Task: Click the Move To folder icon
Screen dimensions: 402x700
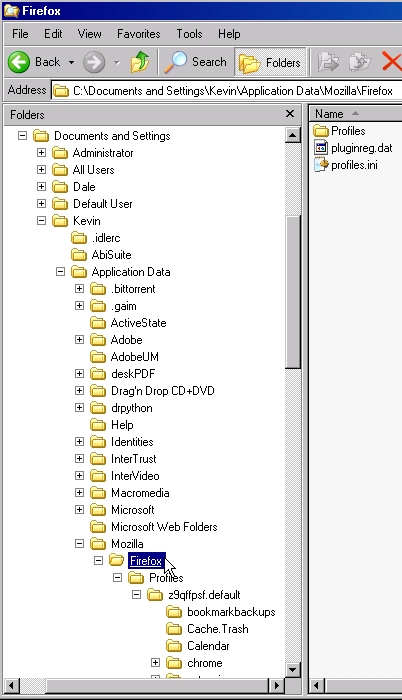Action: coord(328,62)
